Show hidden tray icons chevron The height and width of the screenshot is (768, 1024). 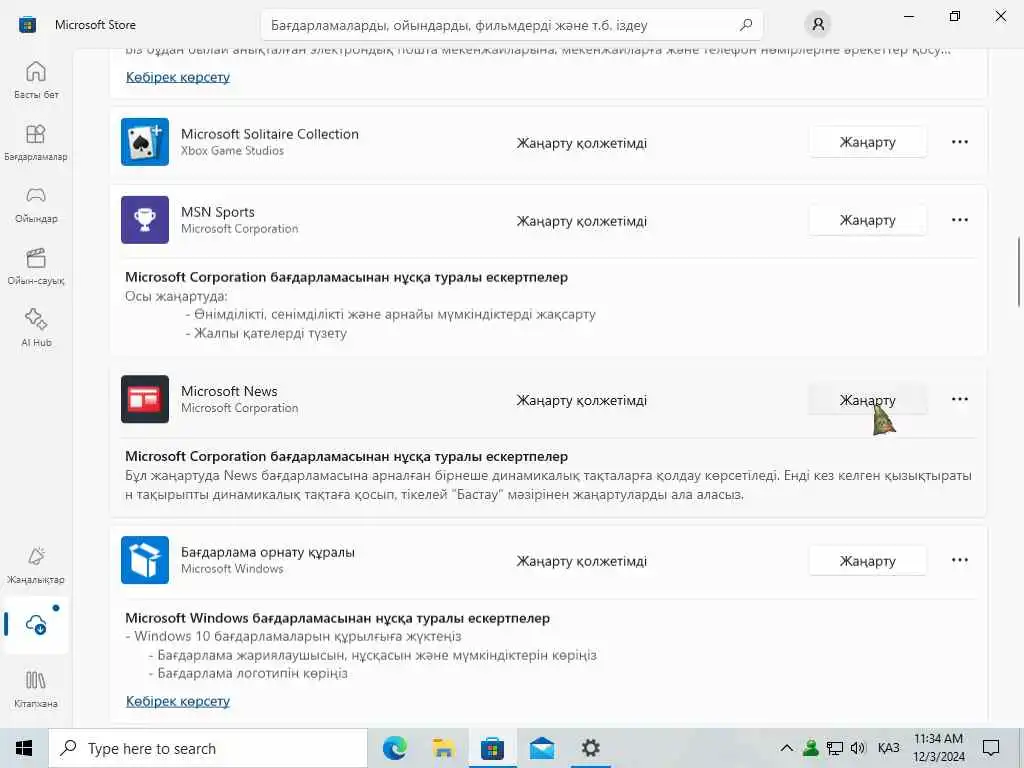coord(787,748)
